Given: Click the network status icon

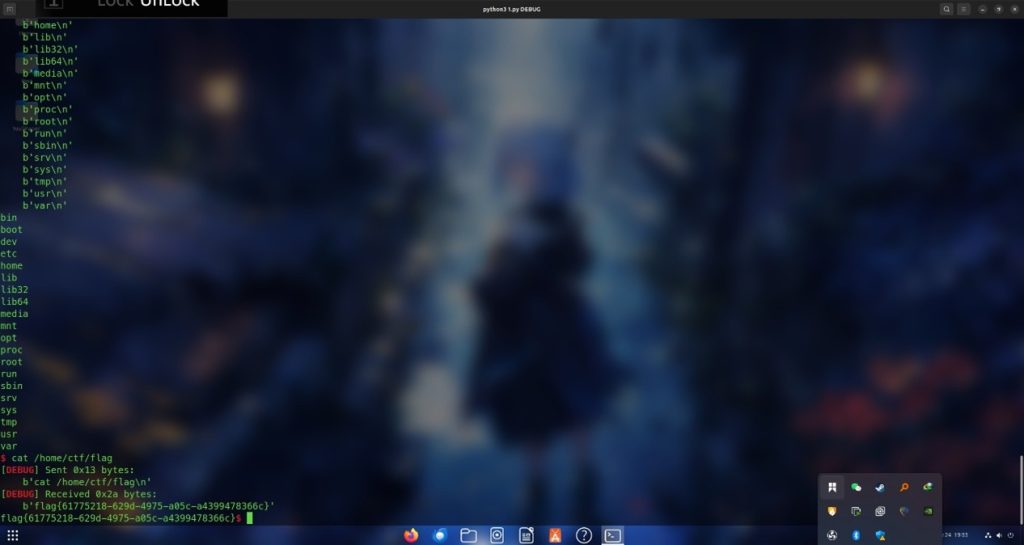Looking at the screenshot, I should pyautogui.click(x=988, y=535).
